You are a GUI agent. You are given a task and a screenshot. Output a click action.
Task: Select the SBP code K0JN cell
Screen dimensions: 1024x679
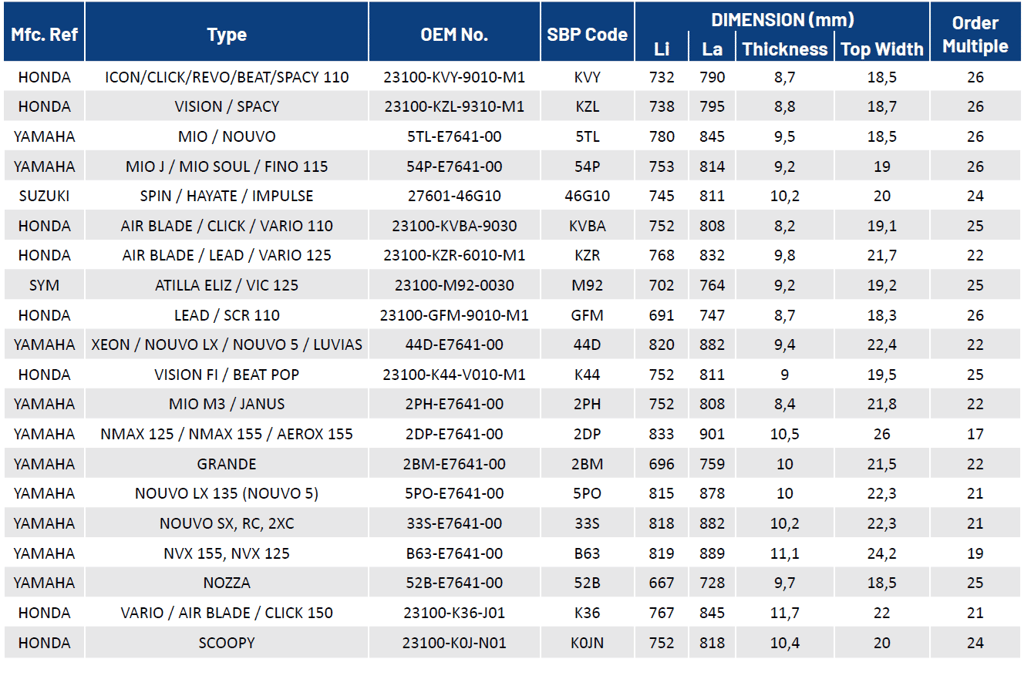click(x=587, y=642)
